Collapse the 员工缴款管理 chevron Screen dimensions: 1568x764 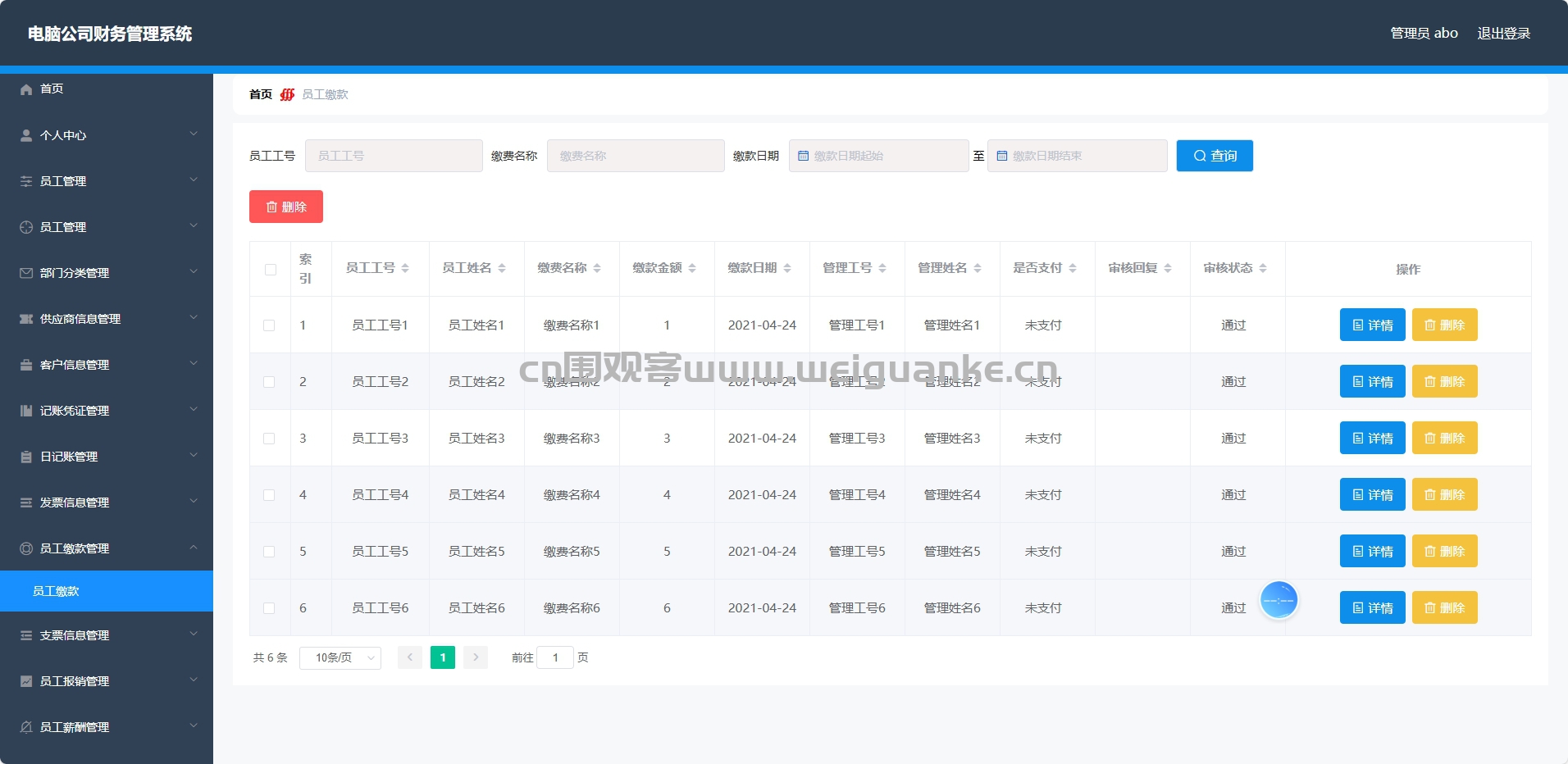pos(194,547)
